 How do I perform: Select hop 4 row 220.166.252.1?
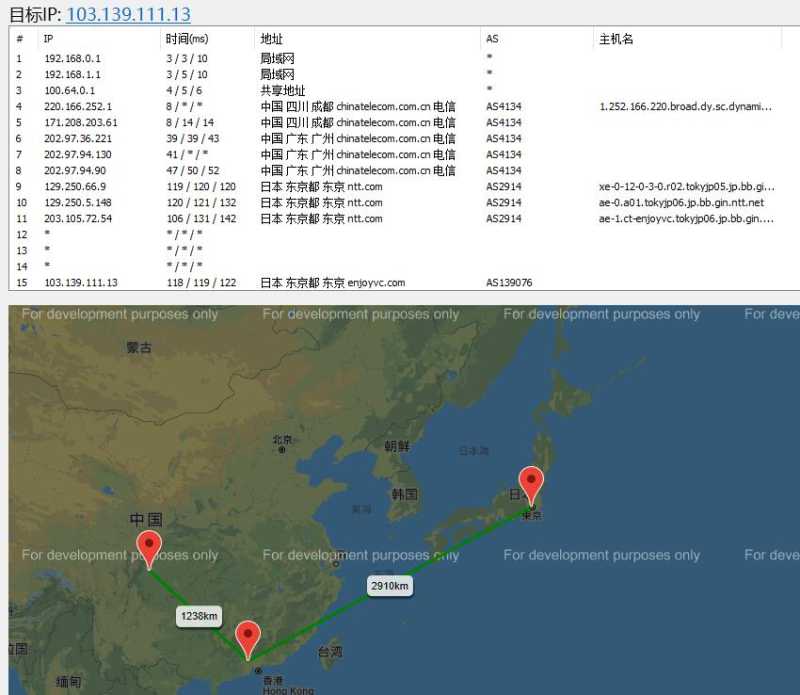pos(403,106)
